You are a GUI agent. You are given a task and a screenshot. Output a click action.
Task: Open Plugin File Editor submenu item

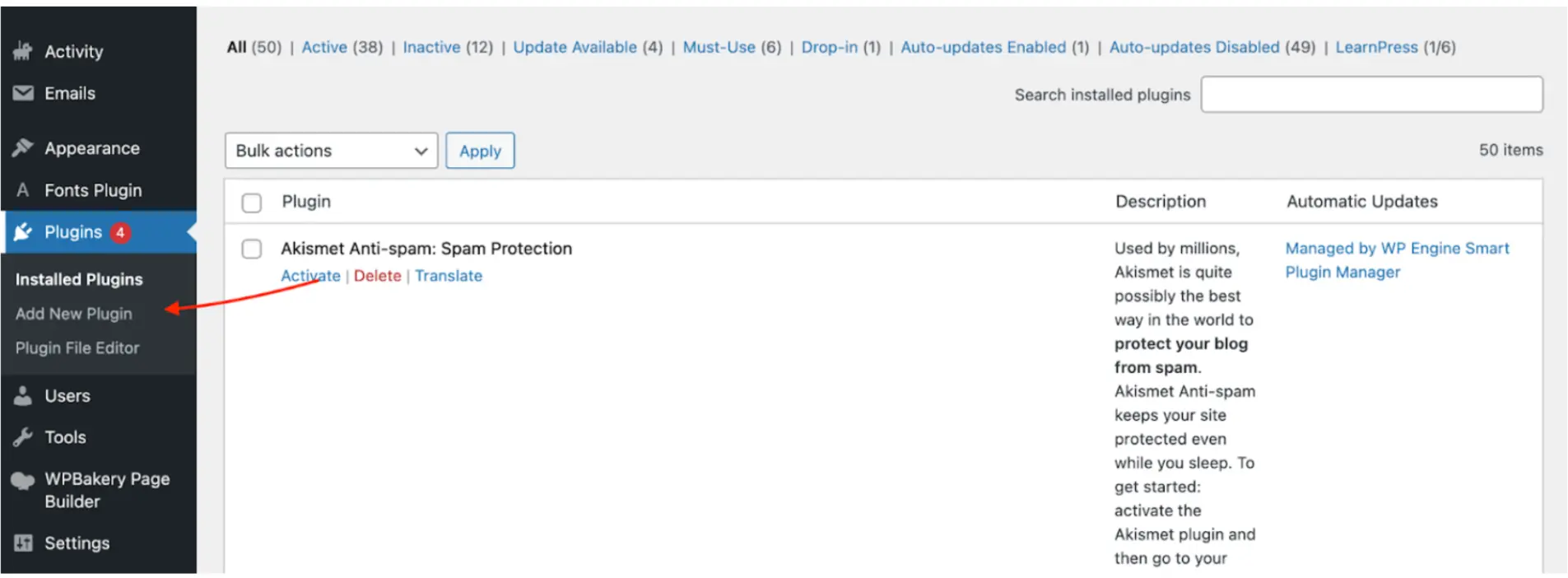click(77, 348)
